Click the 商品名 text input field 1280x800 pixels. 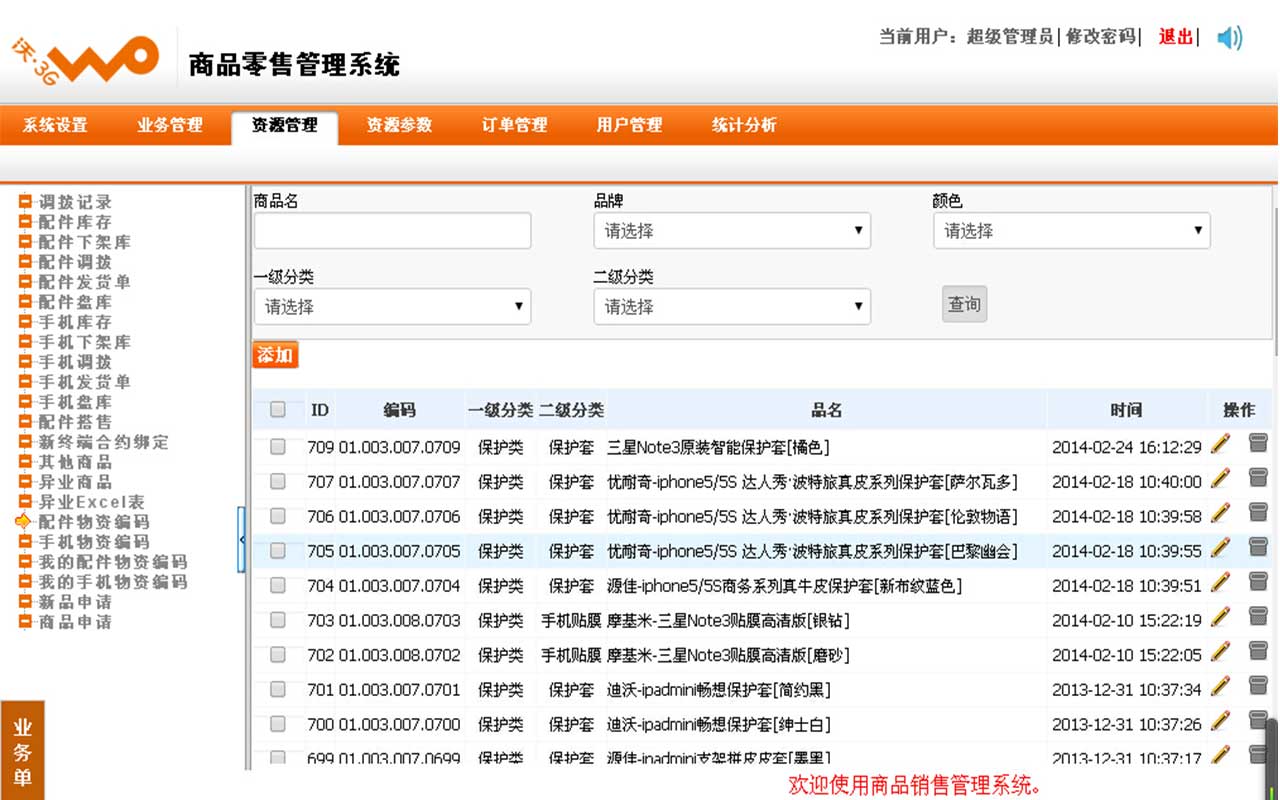coord(392,231)
